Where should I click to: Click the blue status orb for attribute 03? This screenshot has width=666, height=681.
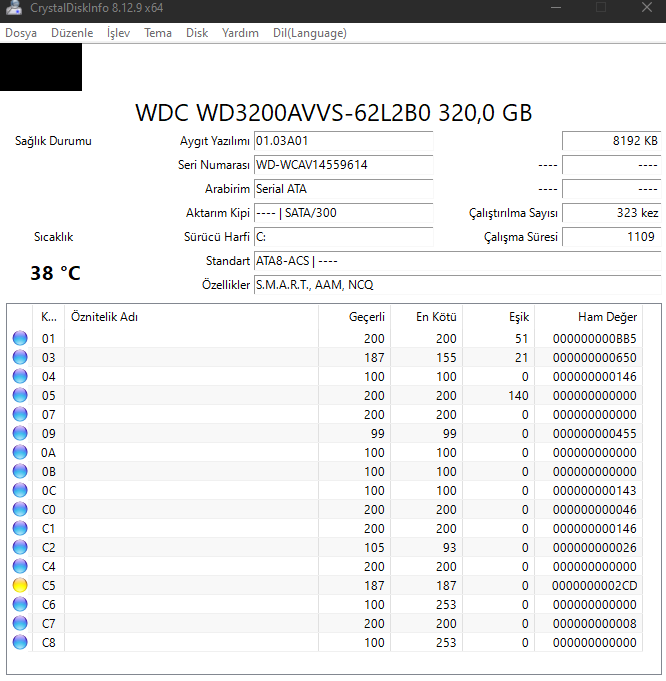click(x=20, y=357)
